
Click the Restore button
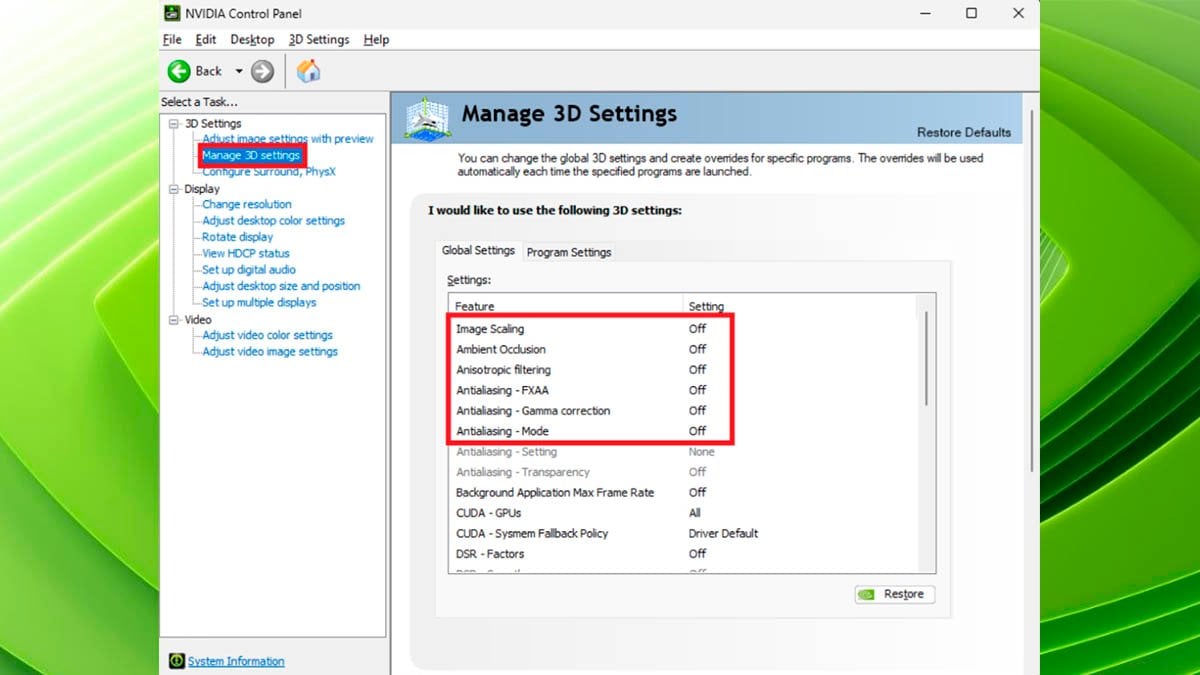click(895, 594)
